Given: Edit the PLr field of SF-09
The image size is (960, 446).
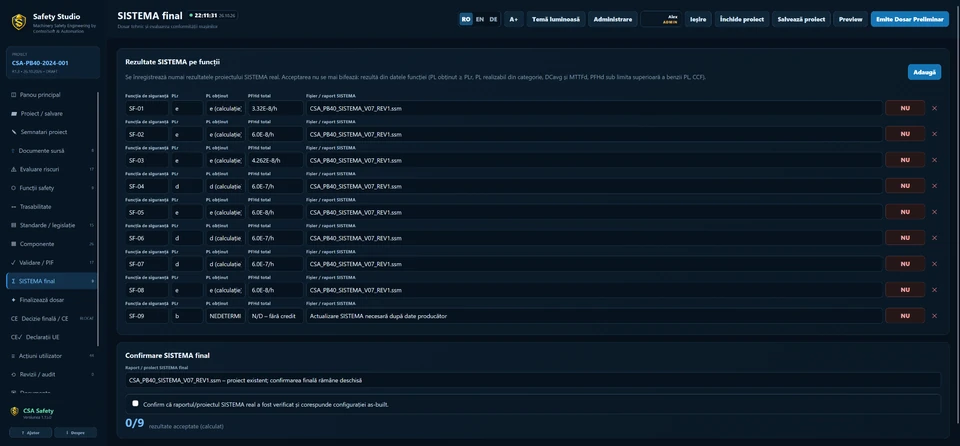Looking at the screenshot, I should (187, 316).
